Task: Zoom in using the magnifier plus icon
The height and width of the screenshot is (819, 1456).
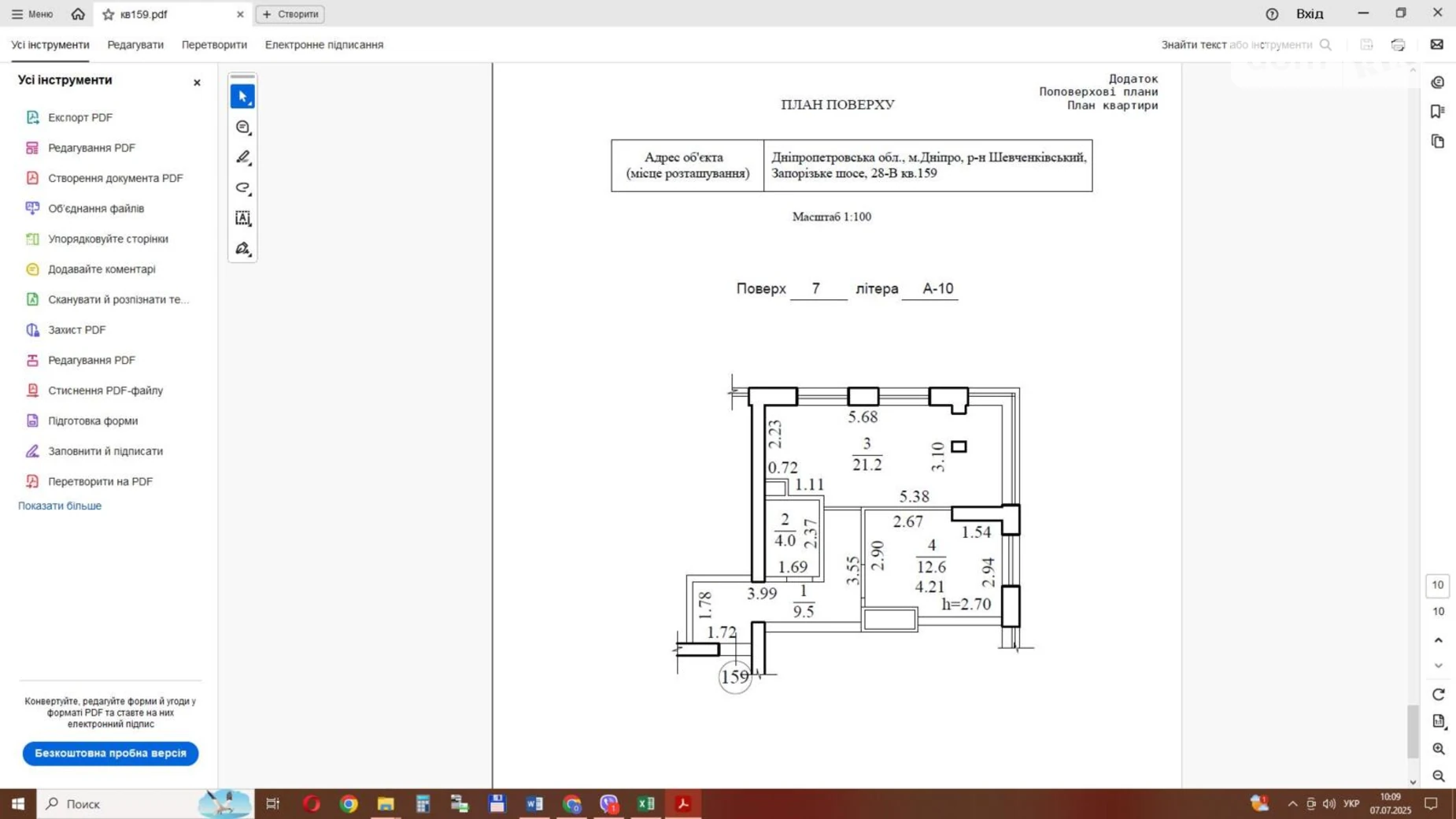Action: 1438,749
